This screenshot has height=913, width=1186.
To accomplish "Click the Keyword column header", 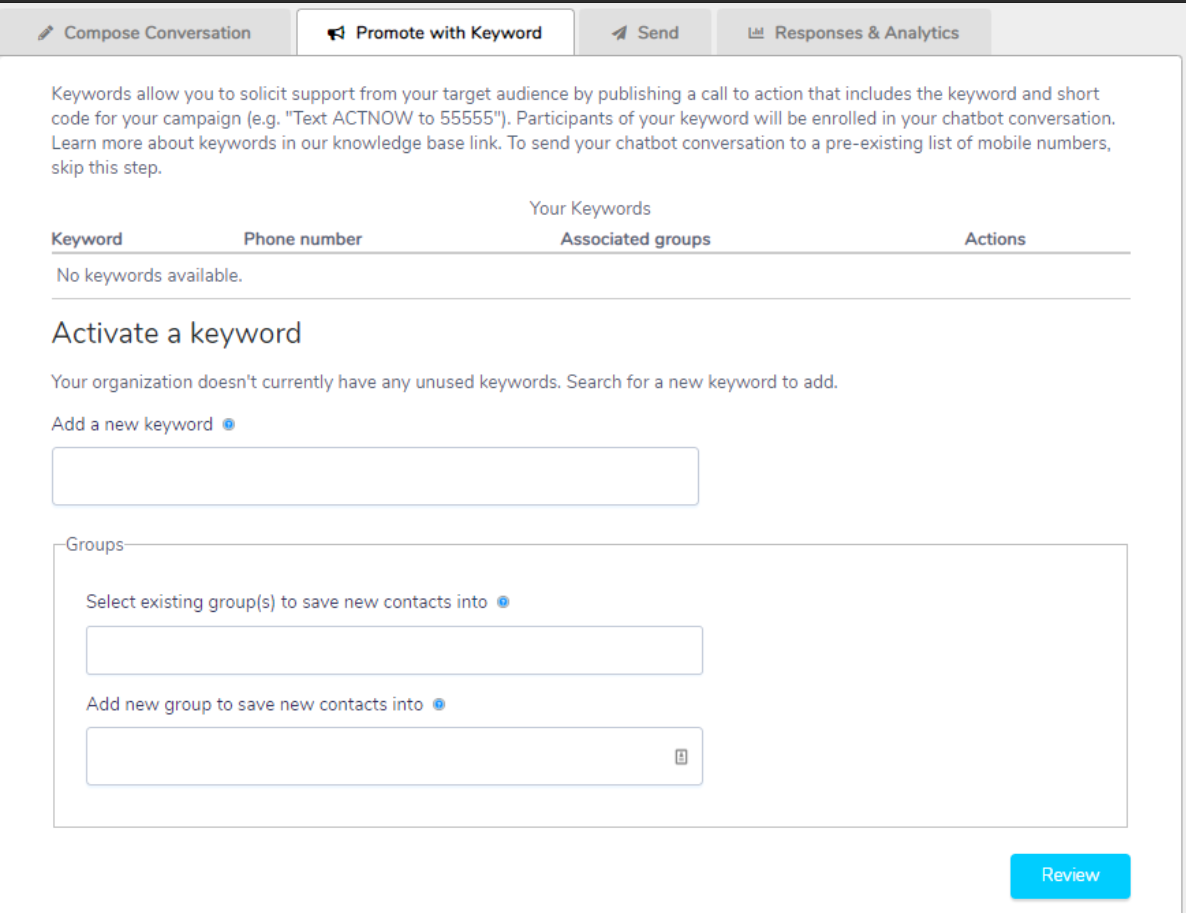I will [87, 239].
